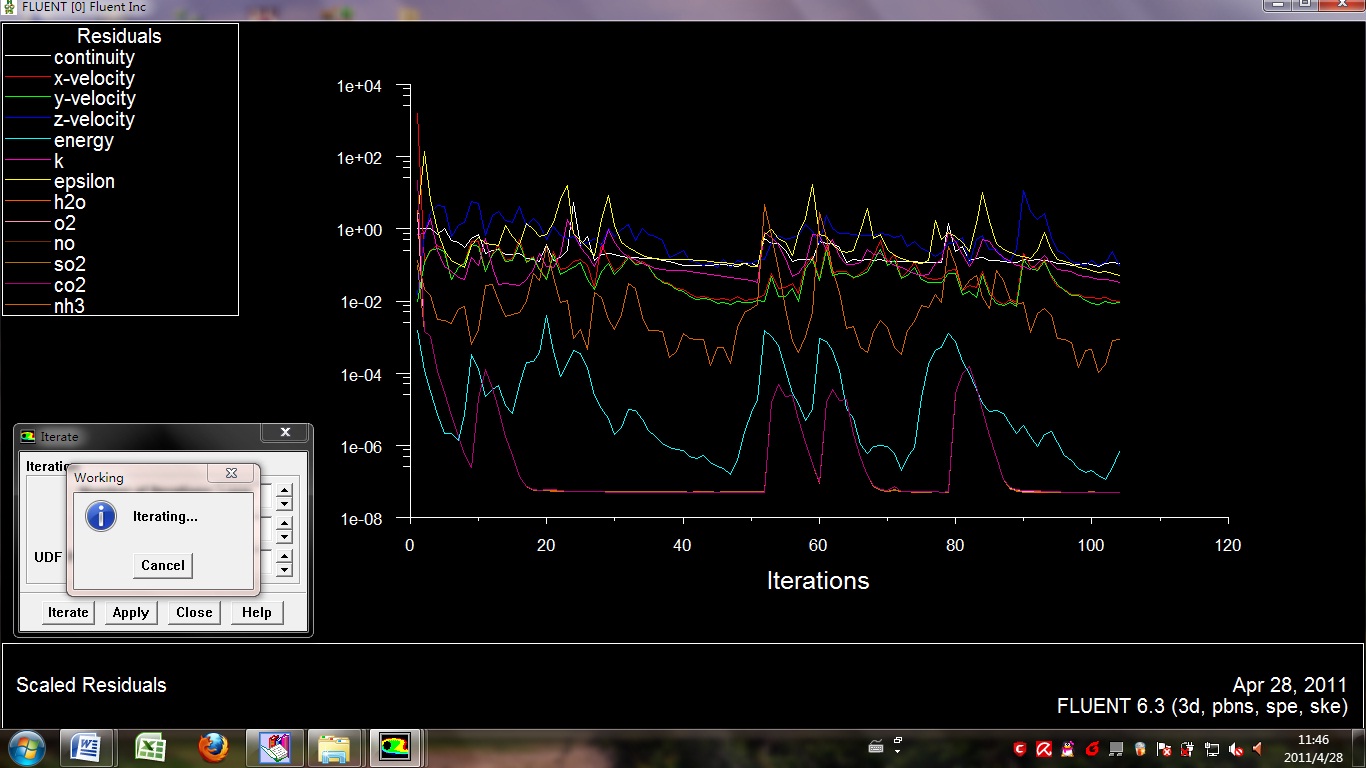Dismiss the Working dialog with its X button
The image size is (1366, 768).
[x=231, y=473]
